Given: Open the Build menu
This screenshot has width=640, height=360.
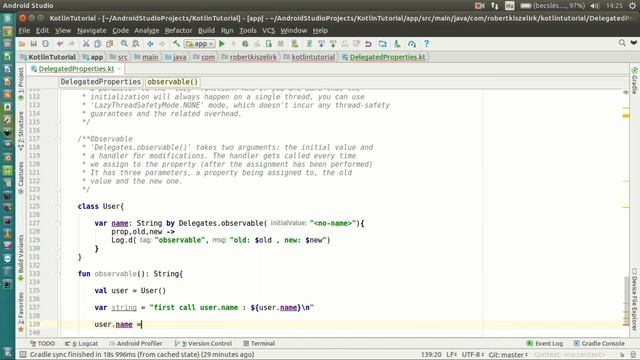Looking at the screenshot, I should [206, 31].
